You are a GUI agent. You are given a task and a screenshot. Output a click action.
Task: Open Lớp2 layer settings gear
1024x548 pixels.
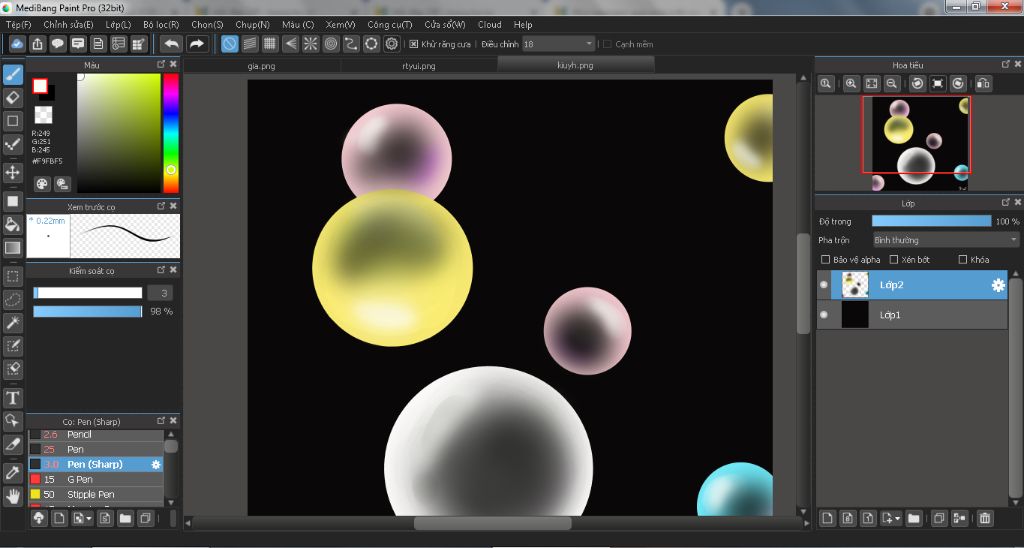coord(998,285)
